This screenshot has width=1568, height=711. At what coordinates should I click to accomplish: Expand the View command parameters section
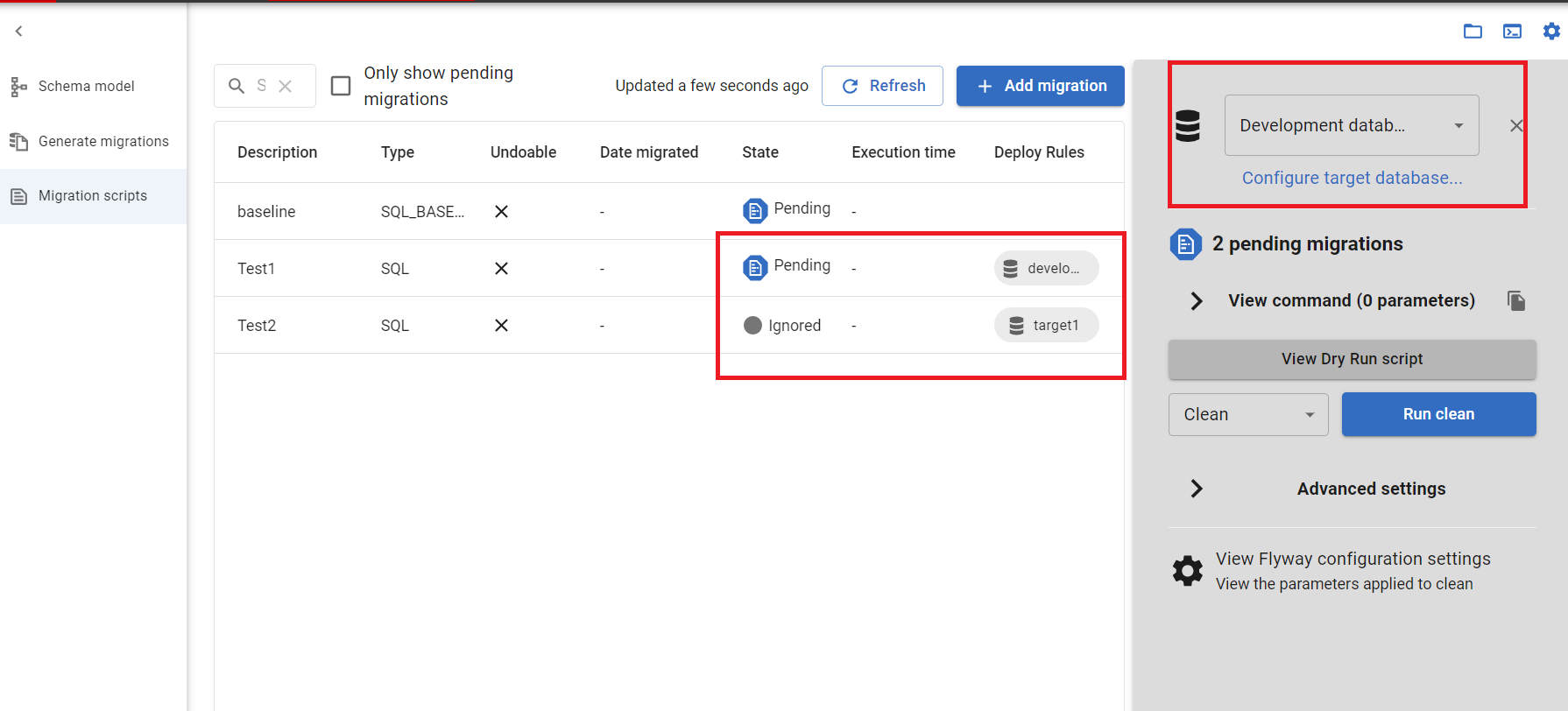pos(1197,301)
